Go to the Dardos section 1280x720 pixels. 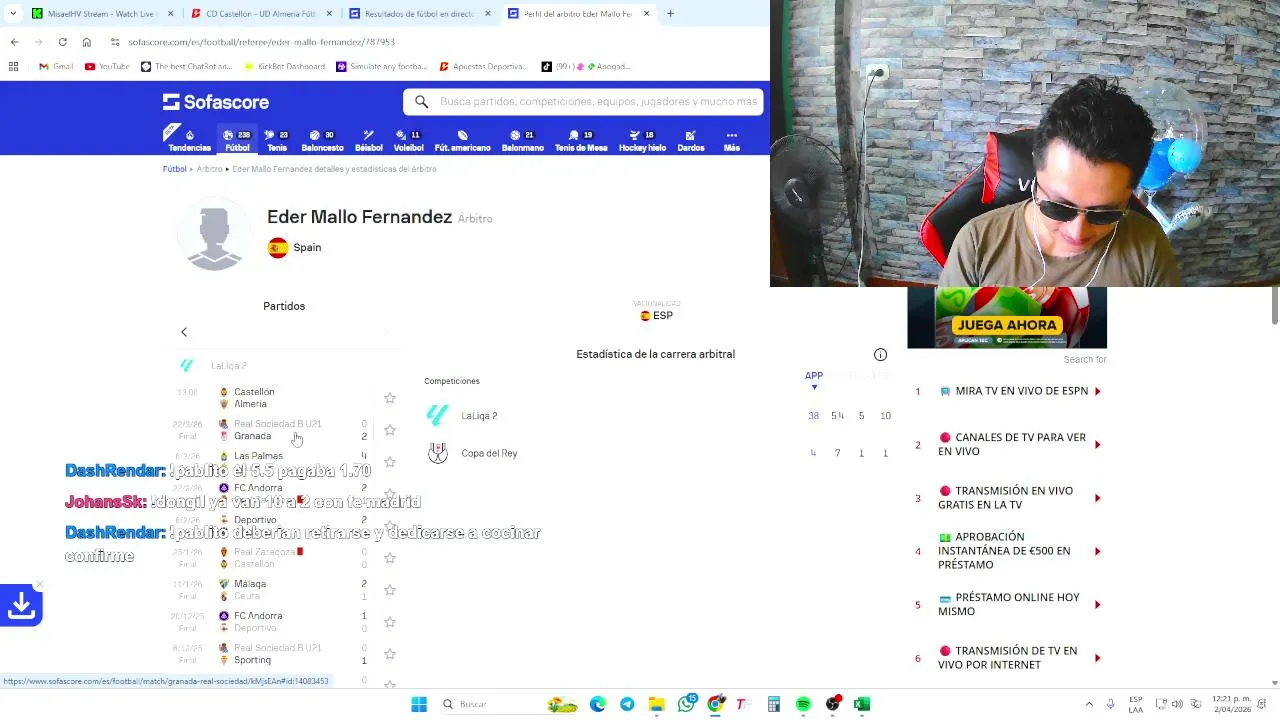coord(690,140)
